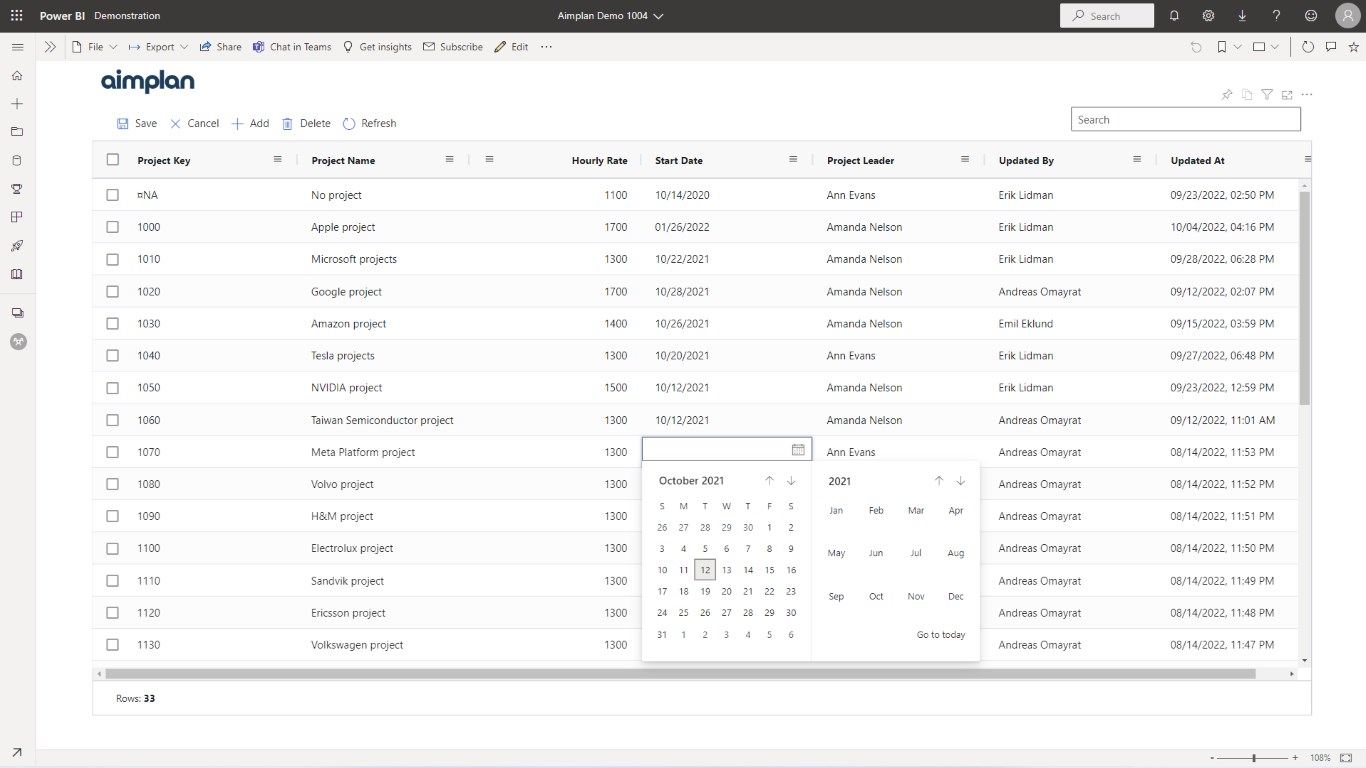Click the zoom slider handle
Viewport: 1366px width, 768px height.
1254,758
